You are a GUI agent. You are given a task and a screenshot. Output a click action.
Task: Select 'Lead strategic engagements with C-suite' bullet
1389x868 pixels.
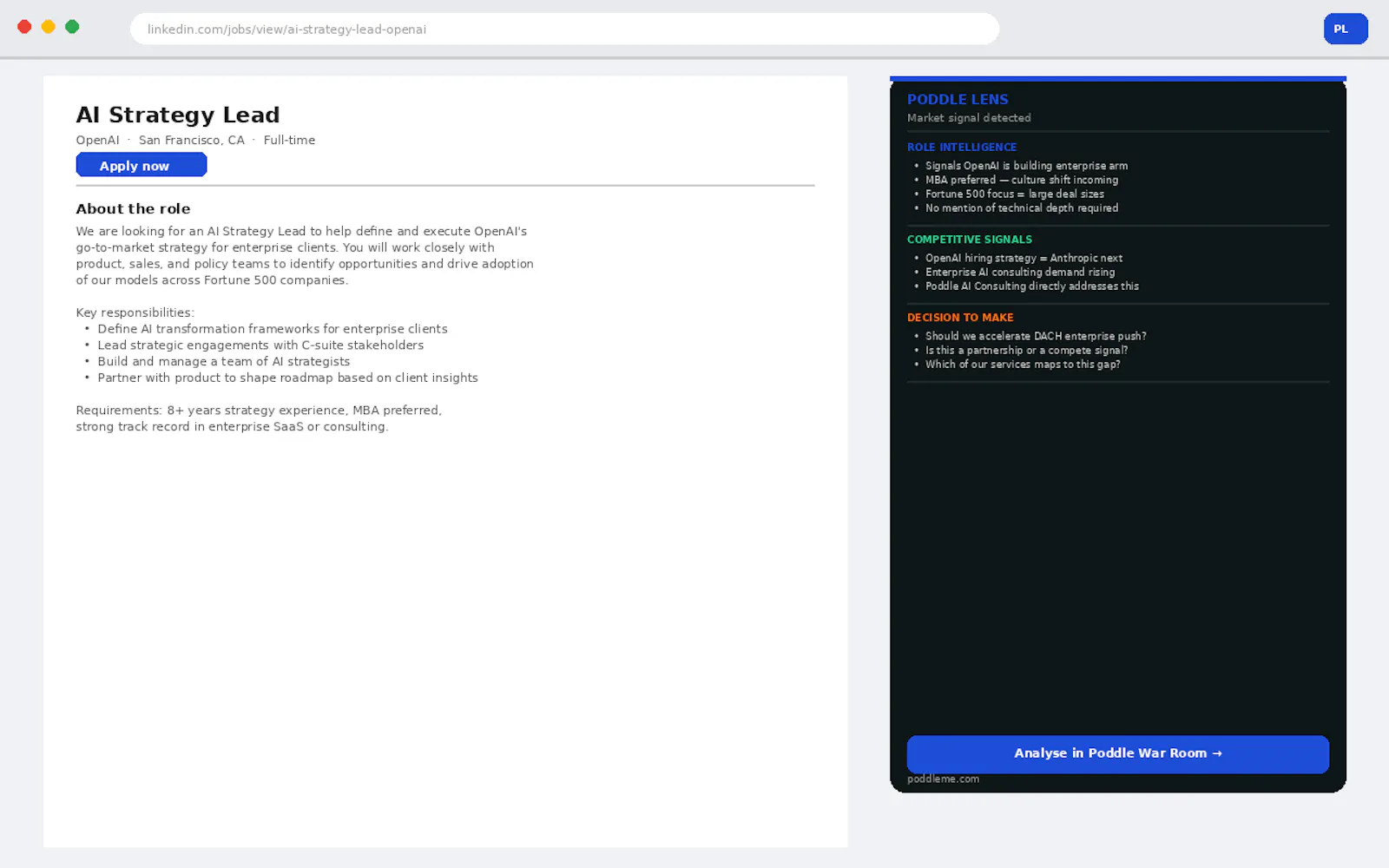tap(260, 345)
